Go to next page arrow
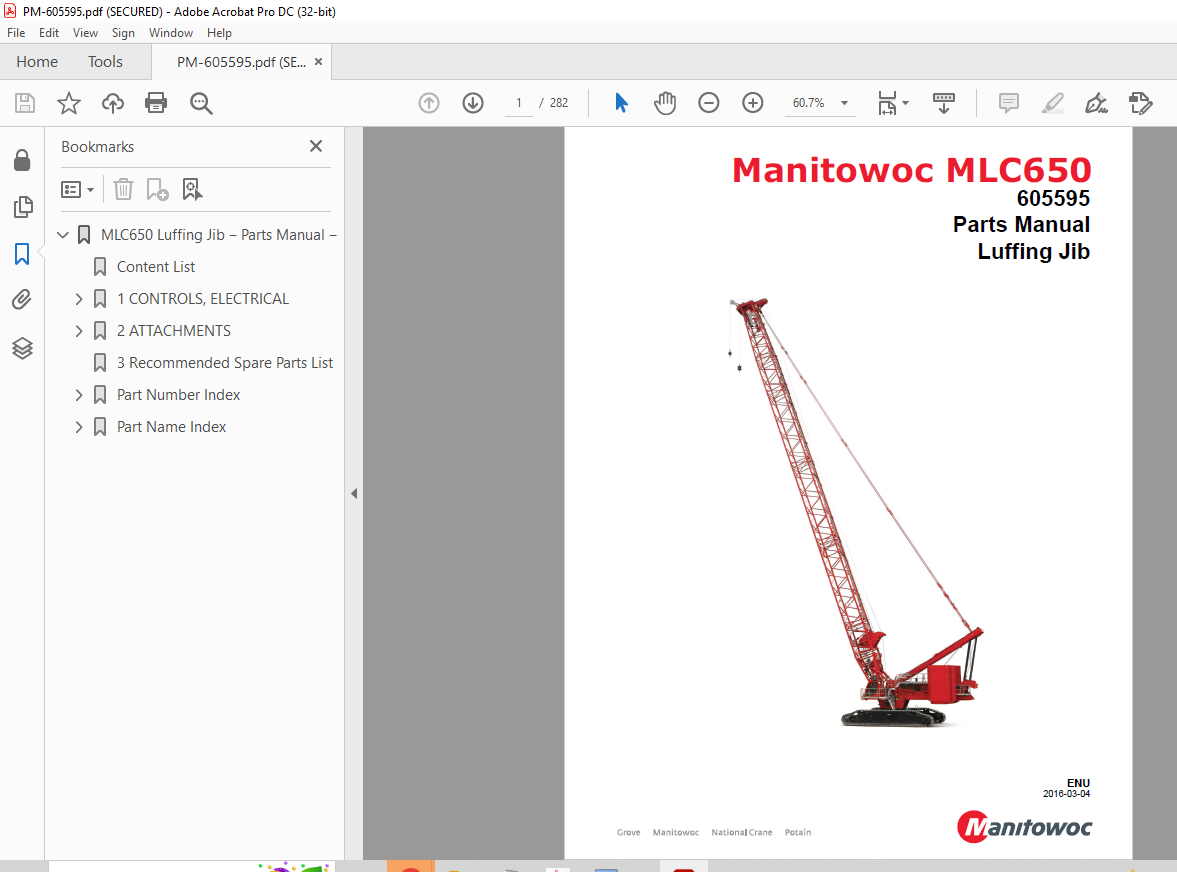Screen dimensions: 1177x872 tap(473, 103)
